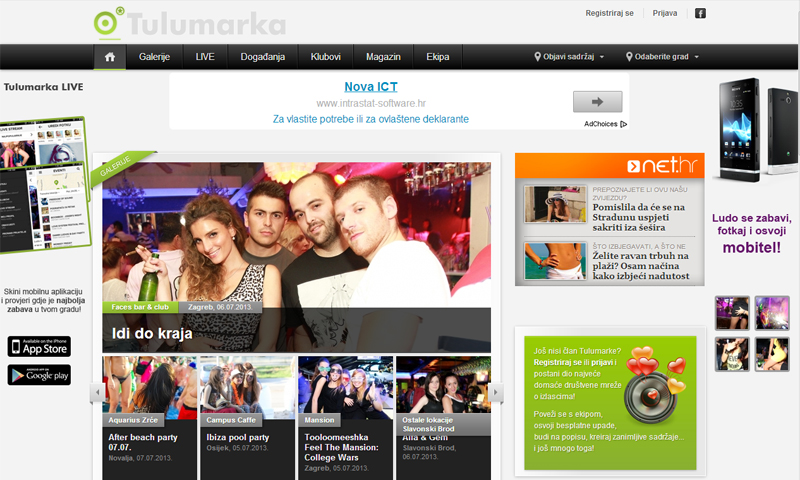Viewport: 800px width, 480px height.
Task: Open the ravan trbuh na plaži article
Action: [641, 266]
